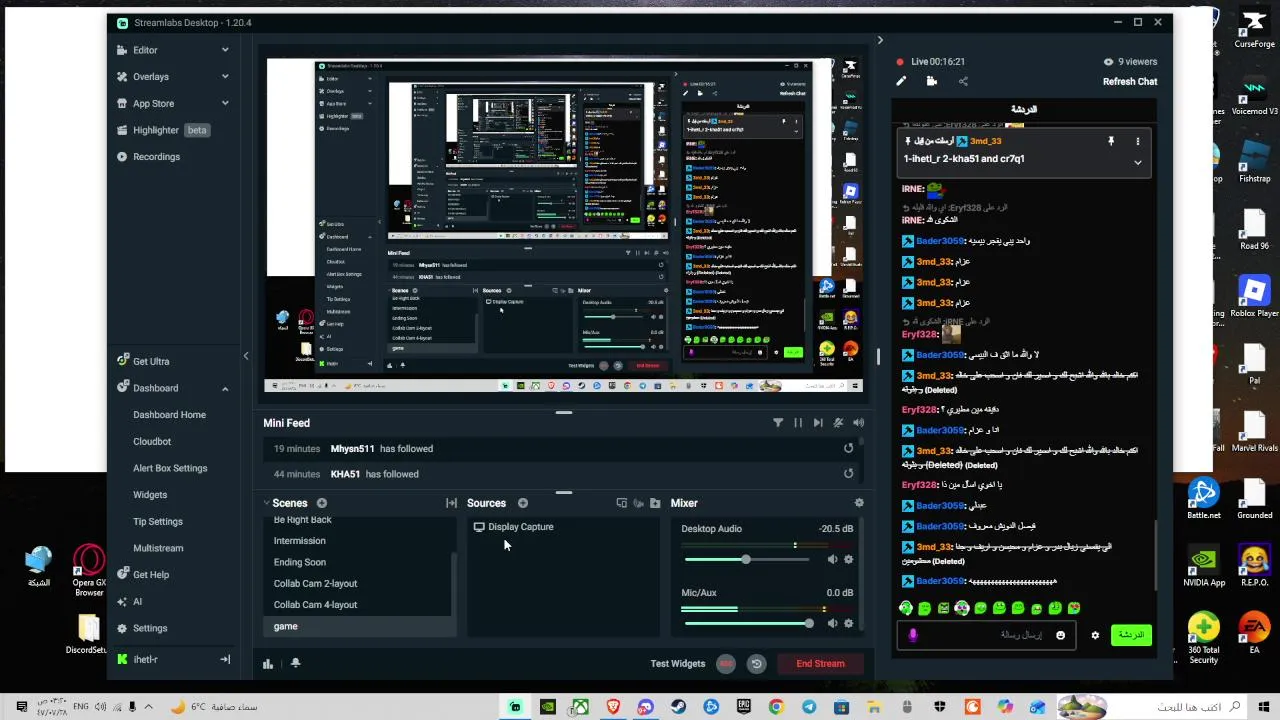Open Recordings in the sidebar
The height and width of the screenshot is (720, 1280).
(156, 157)
